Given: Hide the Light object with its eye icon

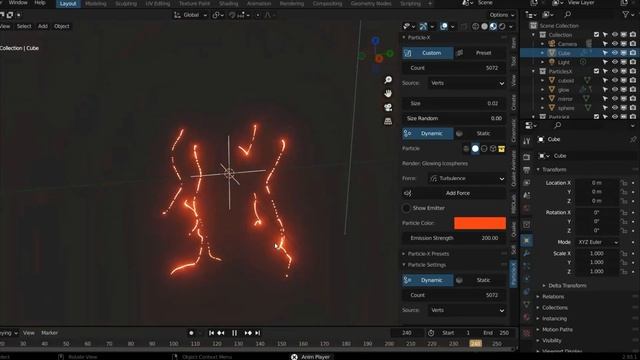Looking at the screenshot, I should [614, 62].
